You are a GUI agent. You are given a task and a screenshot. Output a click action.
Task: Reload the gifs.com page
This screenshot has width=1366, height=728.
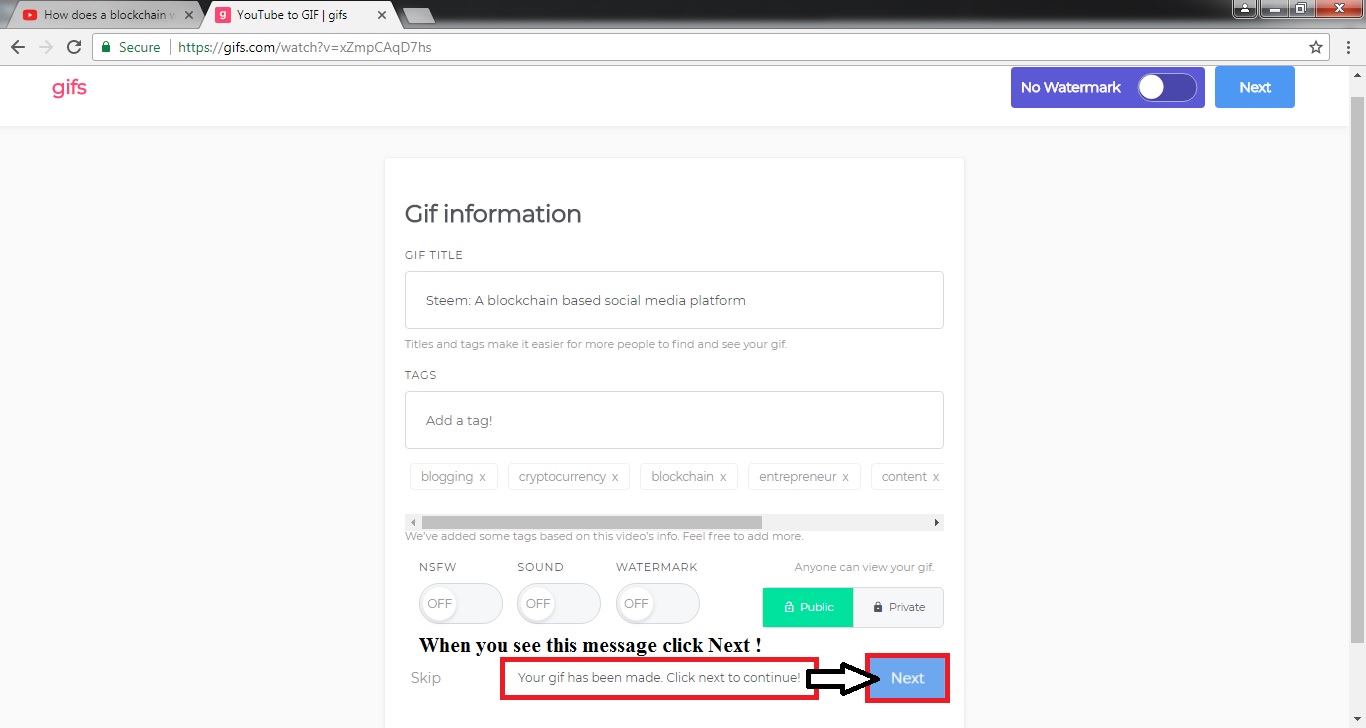coord(74,47)
